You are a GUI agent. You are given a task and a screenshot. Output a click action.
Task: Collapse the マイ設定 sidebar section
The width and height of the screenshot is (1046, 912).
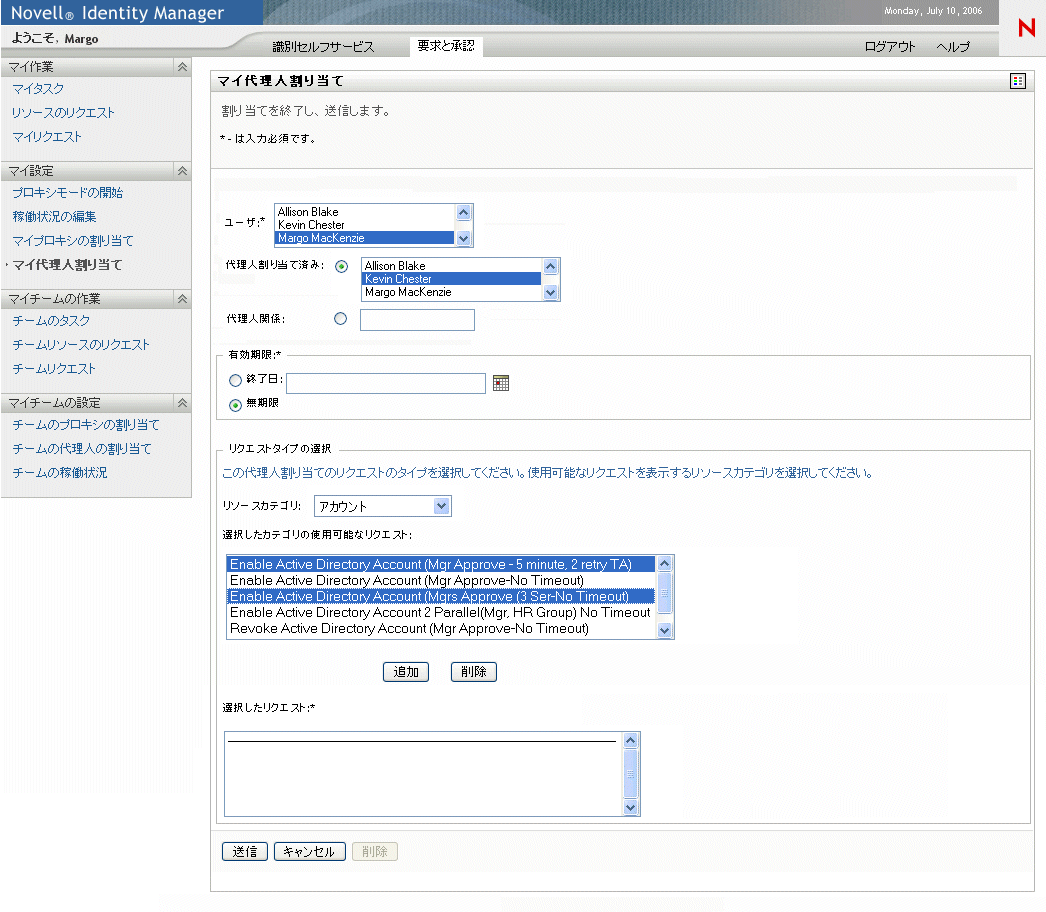coord(182,171)
